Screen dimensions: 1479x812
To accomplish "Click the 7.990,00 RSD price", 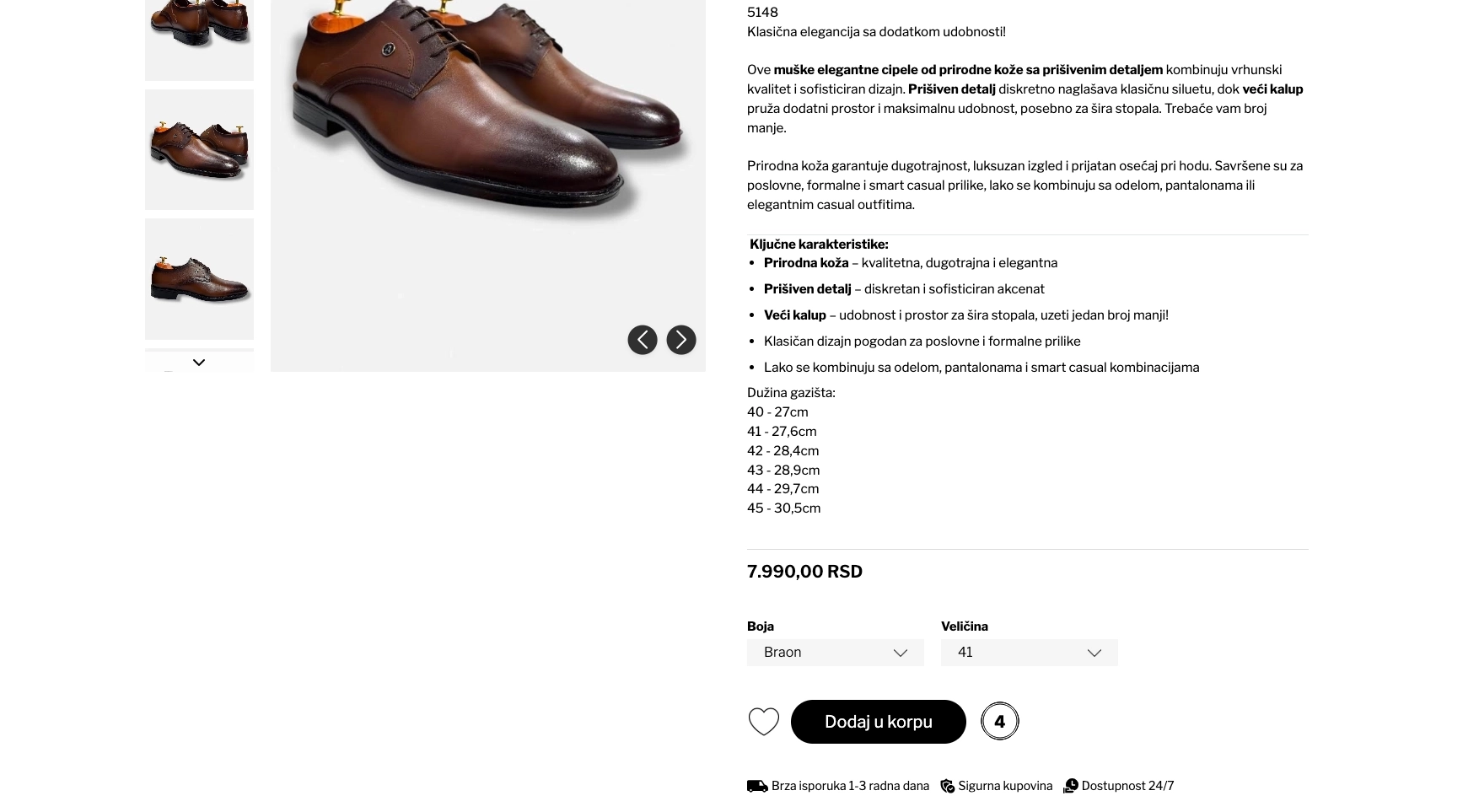I will click(804, 572).
